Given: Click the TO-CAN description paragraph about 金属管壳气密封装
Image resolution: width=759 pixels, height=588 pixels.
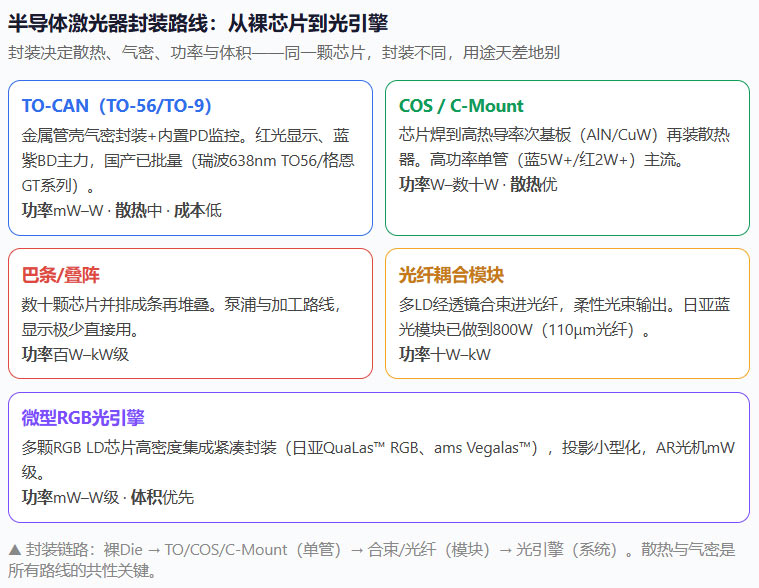Looking at the screenshot, I should click(188, 160).
